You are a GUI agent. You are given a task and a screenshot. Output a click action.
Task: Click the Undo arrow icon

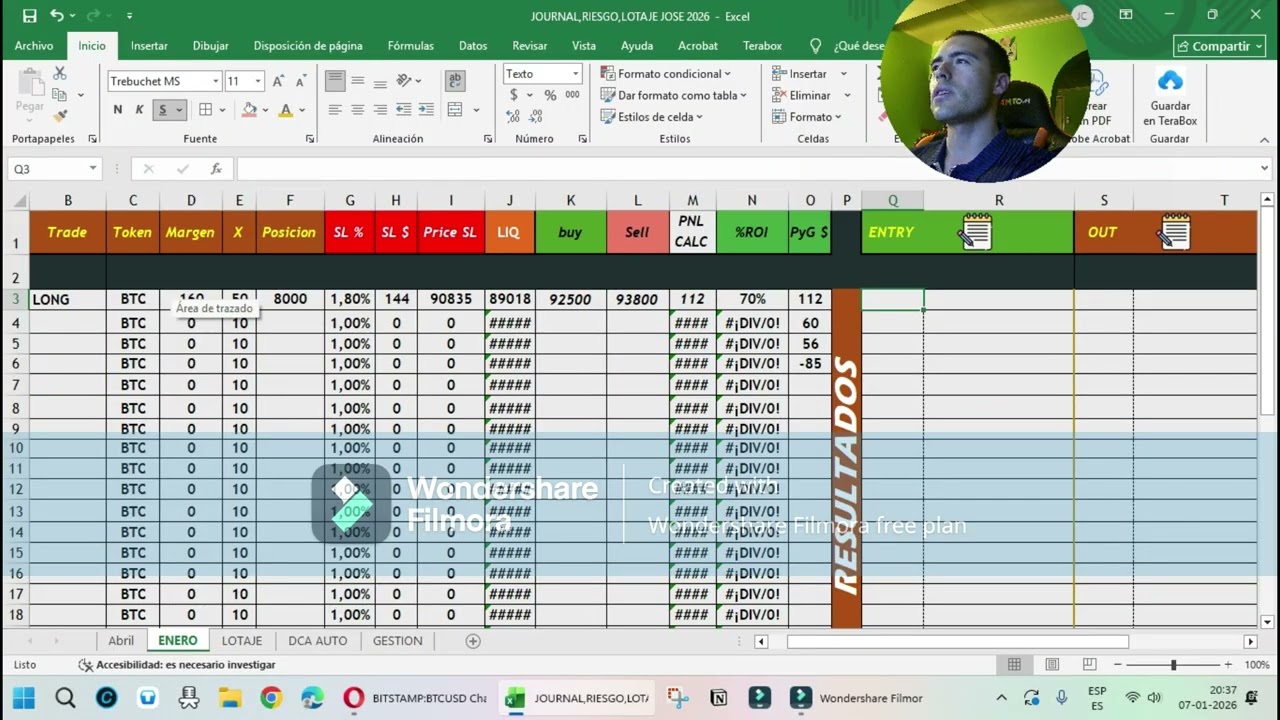[57, 16]
